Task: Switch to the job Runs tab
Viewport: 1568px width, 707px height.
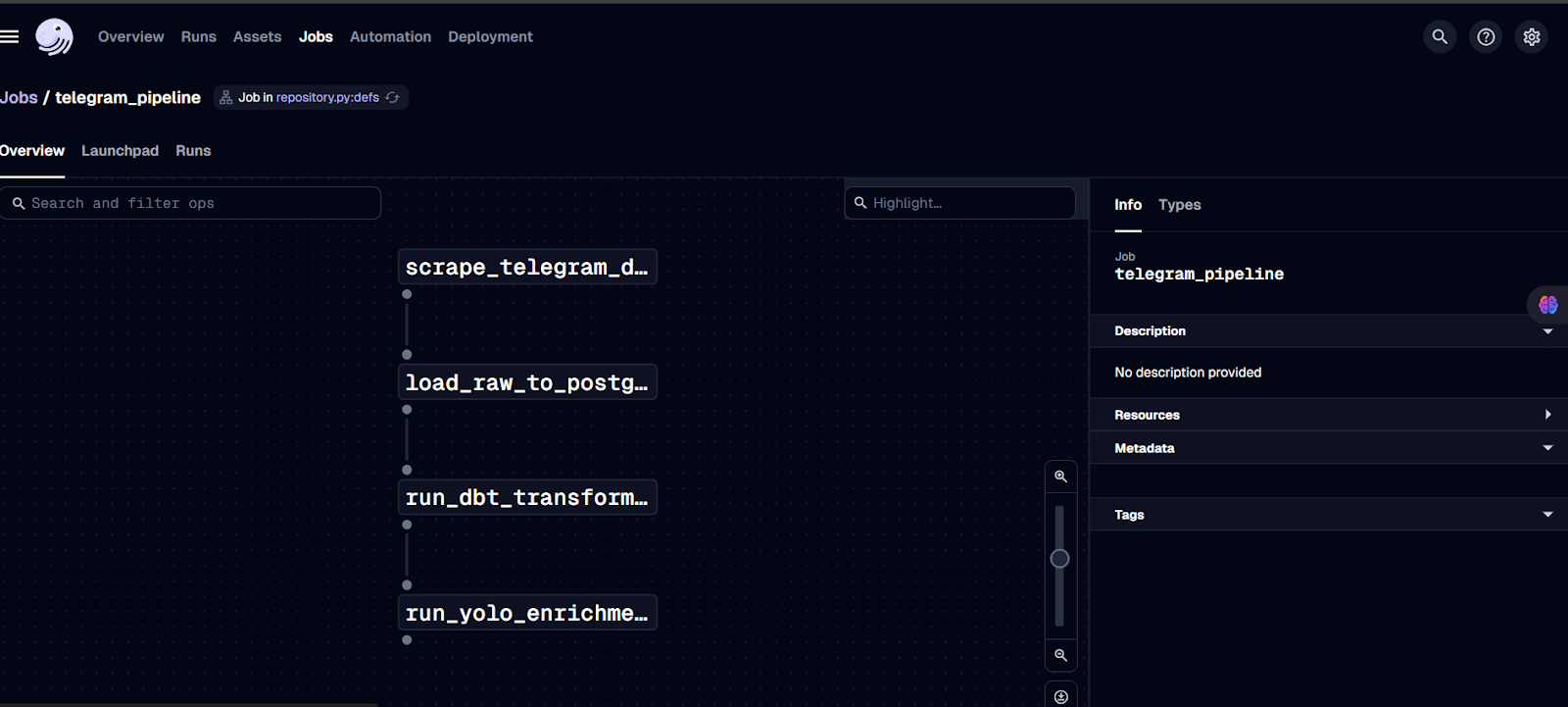Action: click(193, 151)
